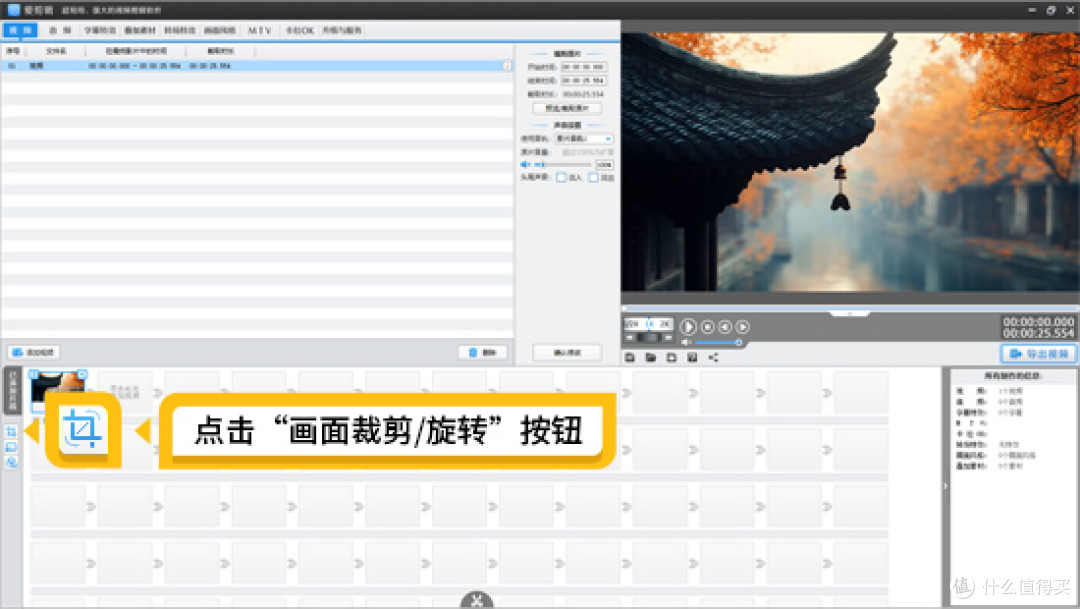Image resolution: width=1080 pixels, height=609 pixels.
Task: Click the 00:00:25.554 total duration readout
Action: pos(1038,333)
